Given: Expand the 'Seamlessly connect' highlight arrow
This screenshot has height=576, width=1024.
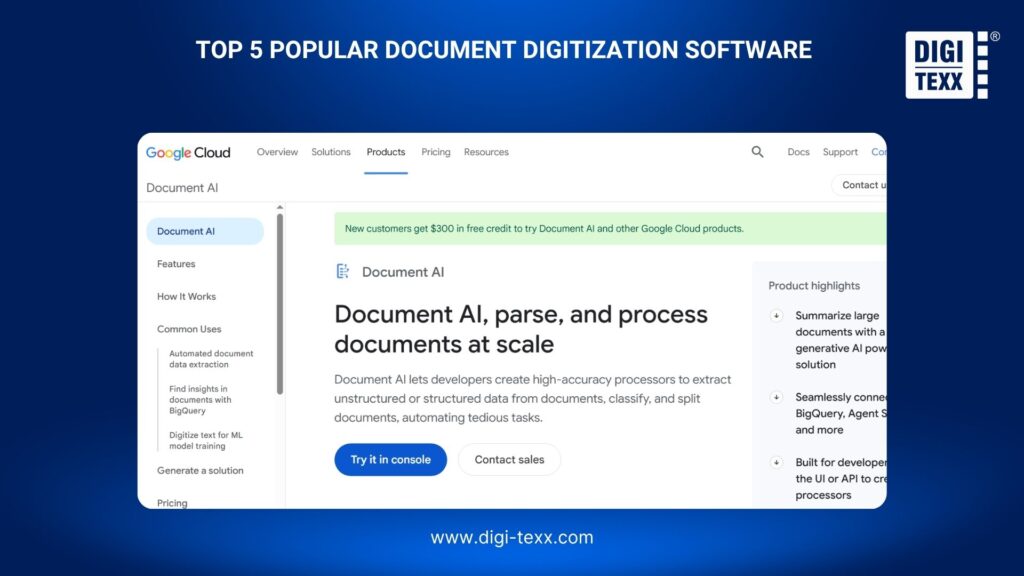Looking at the screenshot, I should point(776,397).
